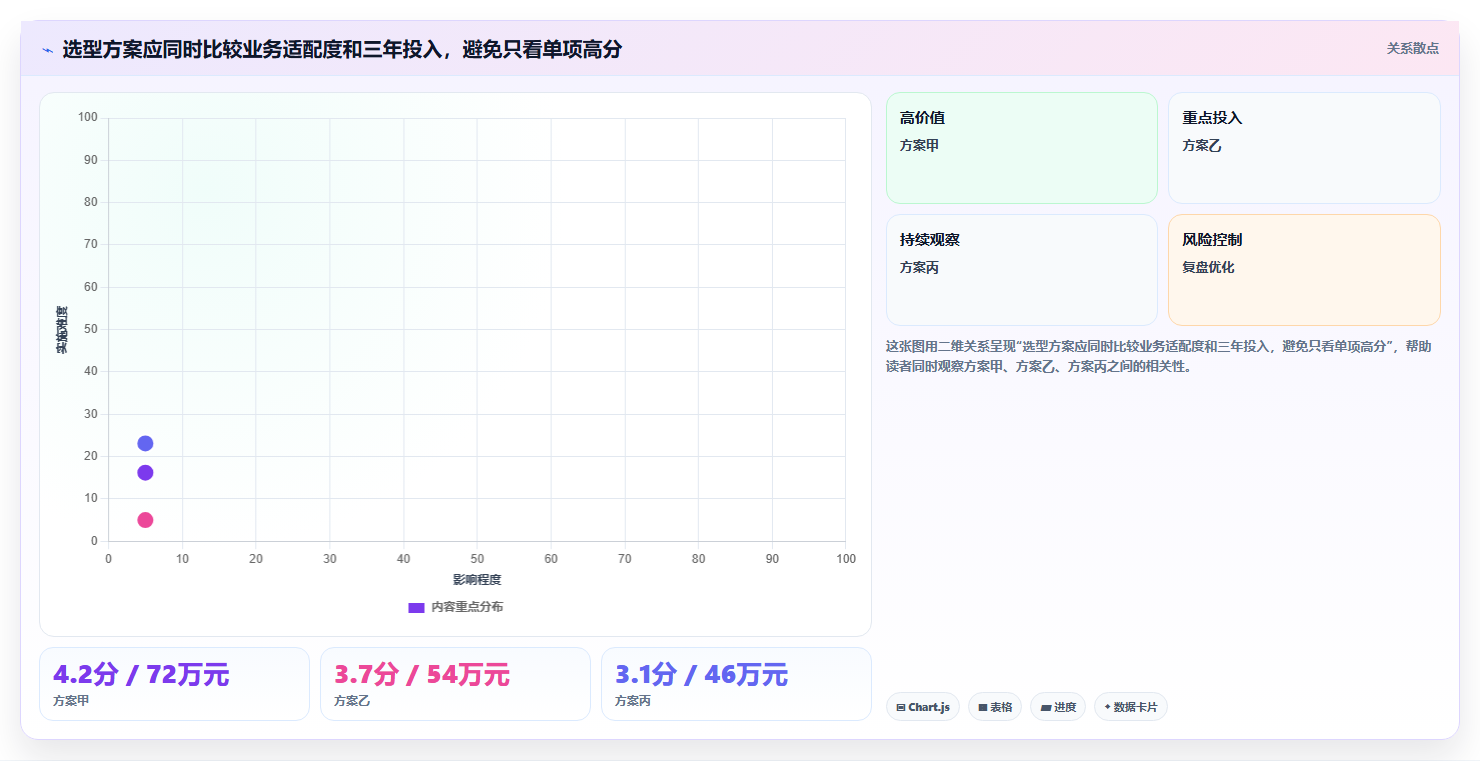Viewport: 1480px width, 761px height.
Task: Select the blue scatter point near 23
Action: tap(145, 443)
